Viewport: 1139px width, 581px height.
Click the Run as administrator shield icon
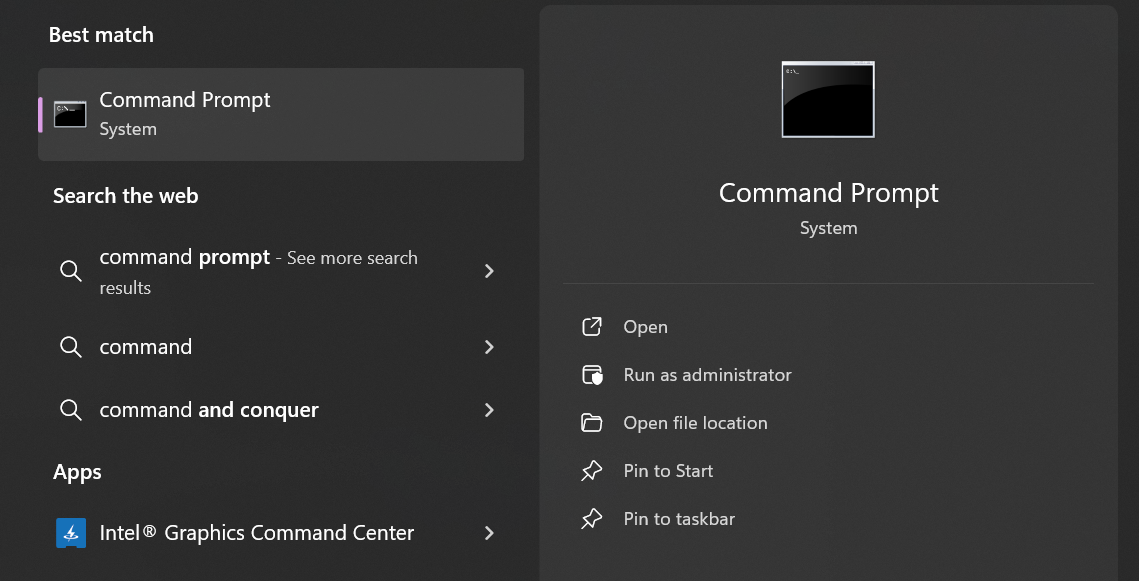[x=593, y=375]
